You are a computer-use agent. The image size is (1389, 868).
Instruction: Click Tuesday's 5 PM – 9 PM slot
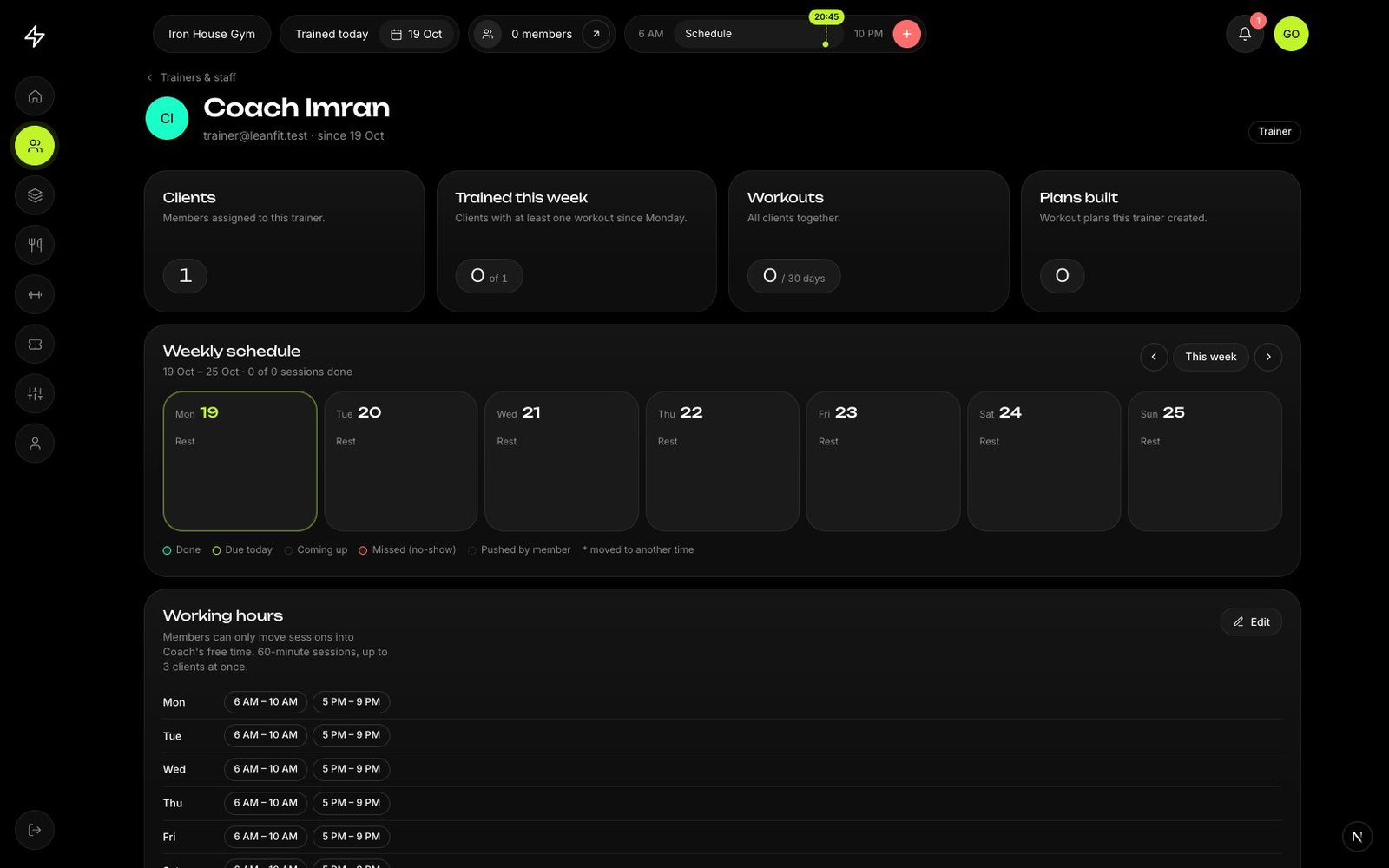coord(351,735)
